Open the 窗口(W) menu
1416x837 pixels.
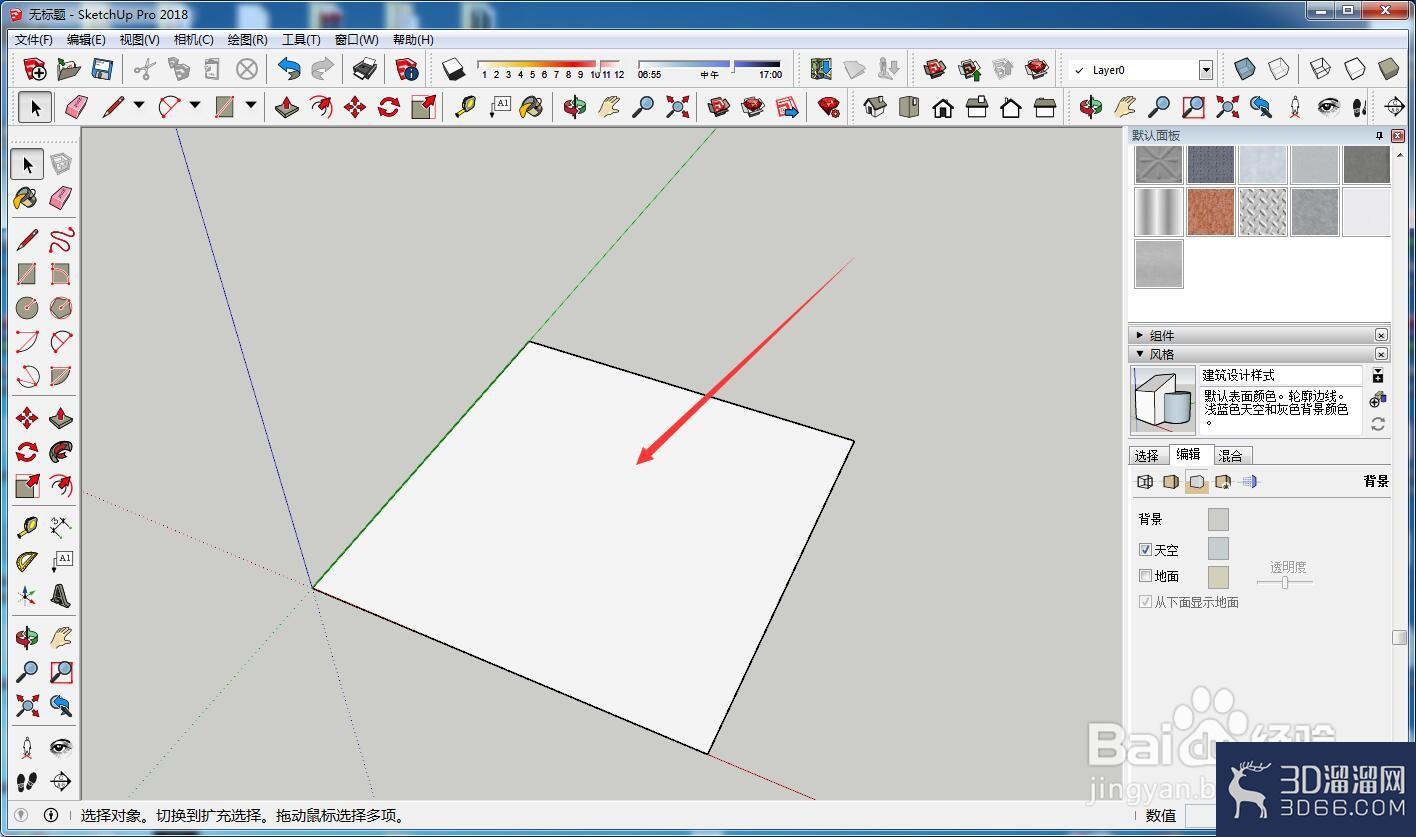(356, 40)
